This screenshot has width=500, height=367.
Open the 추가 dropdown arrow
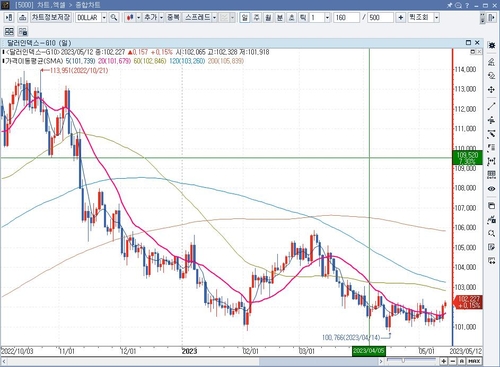(161, 17)
